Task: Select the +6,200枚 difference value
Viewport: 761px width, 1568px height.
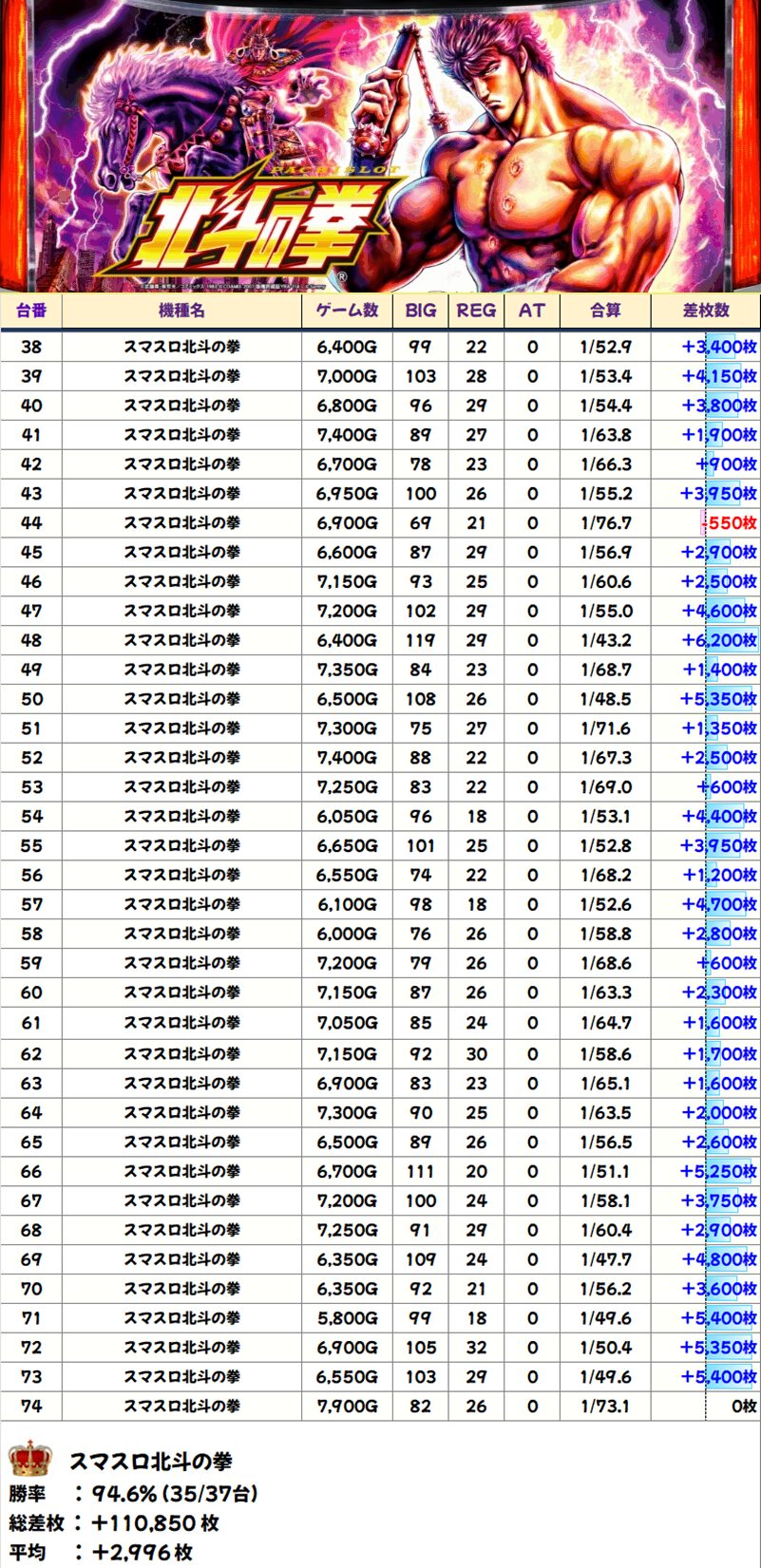Action: pos(719,641)
